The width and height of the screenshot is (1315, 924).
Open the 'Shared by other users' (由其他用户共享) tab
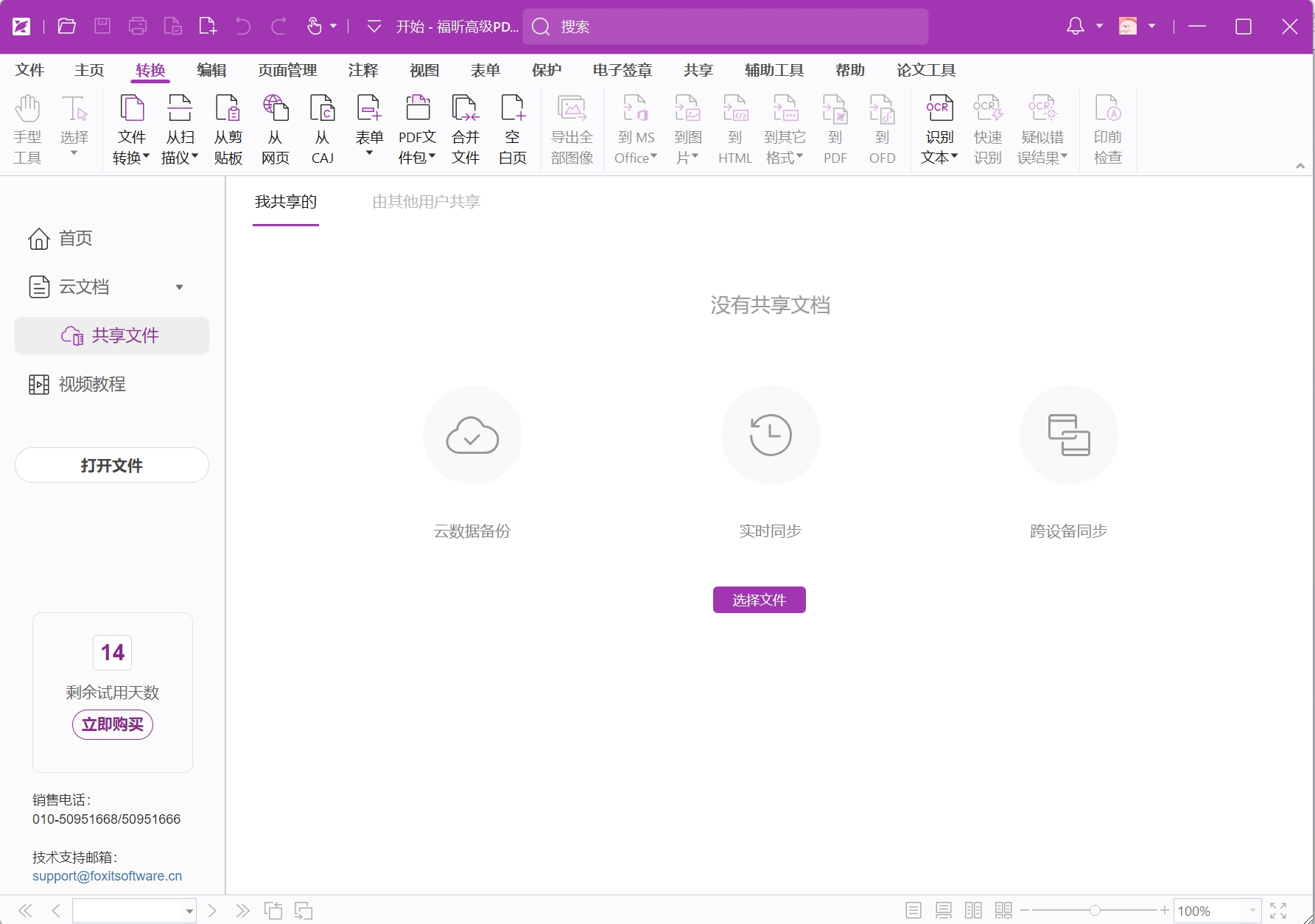426,202
